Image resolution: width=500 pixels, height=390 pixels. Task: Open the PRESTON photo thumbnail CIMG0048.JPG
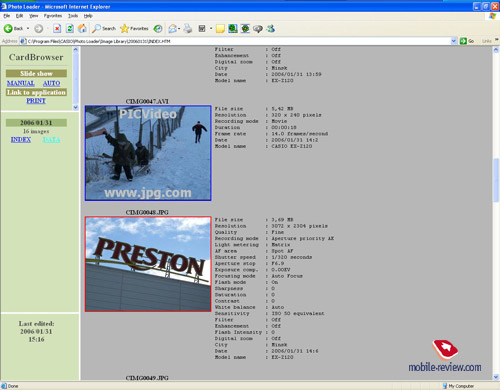pos(148,264)
